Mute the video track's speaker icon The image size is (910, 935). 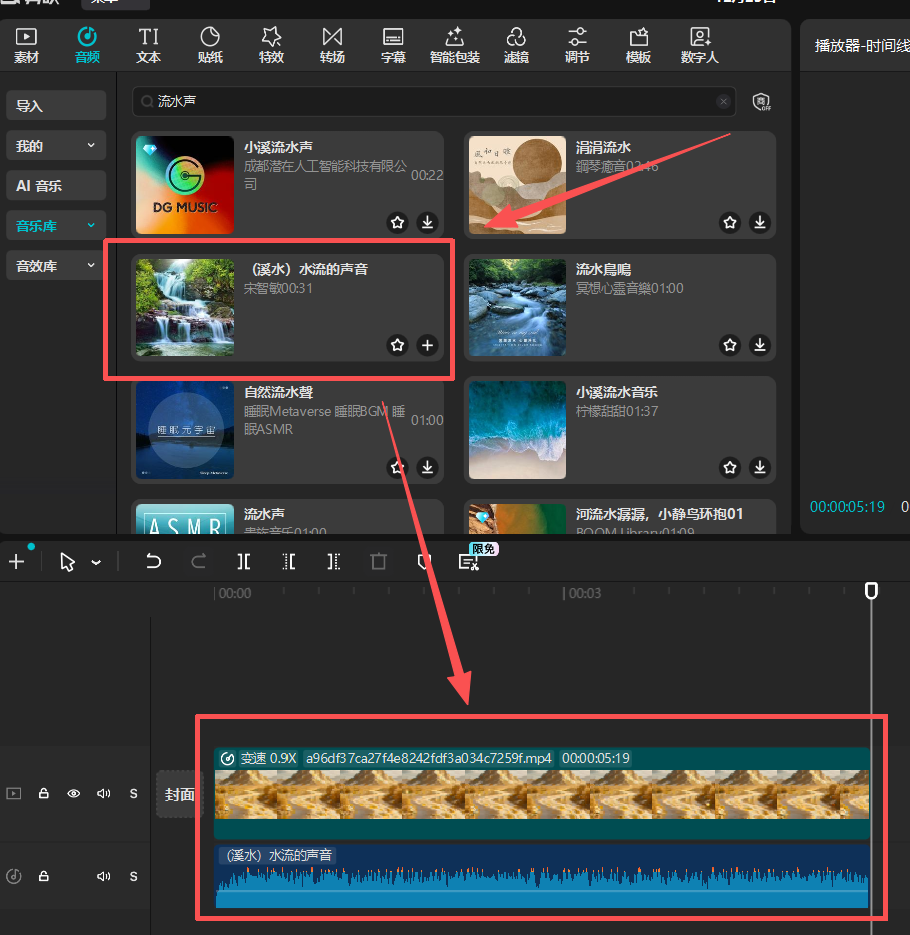[103, 793]
